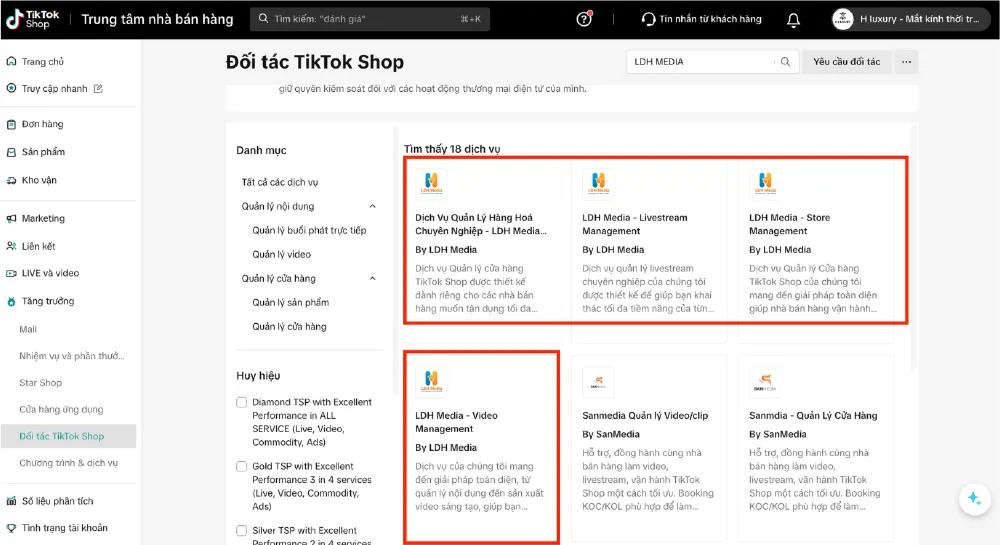Click the Trang chủ home icon
The image size is (1000, 545).
tap(11, 61)
